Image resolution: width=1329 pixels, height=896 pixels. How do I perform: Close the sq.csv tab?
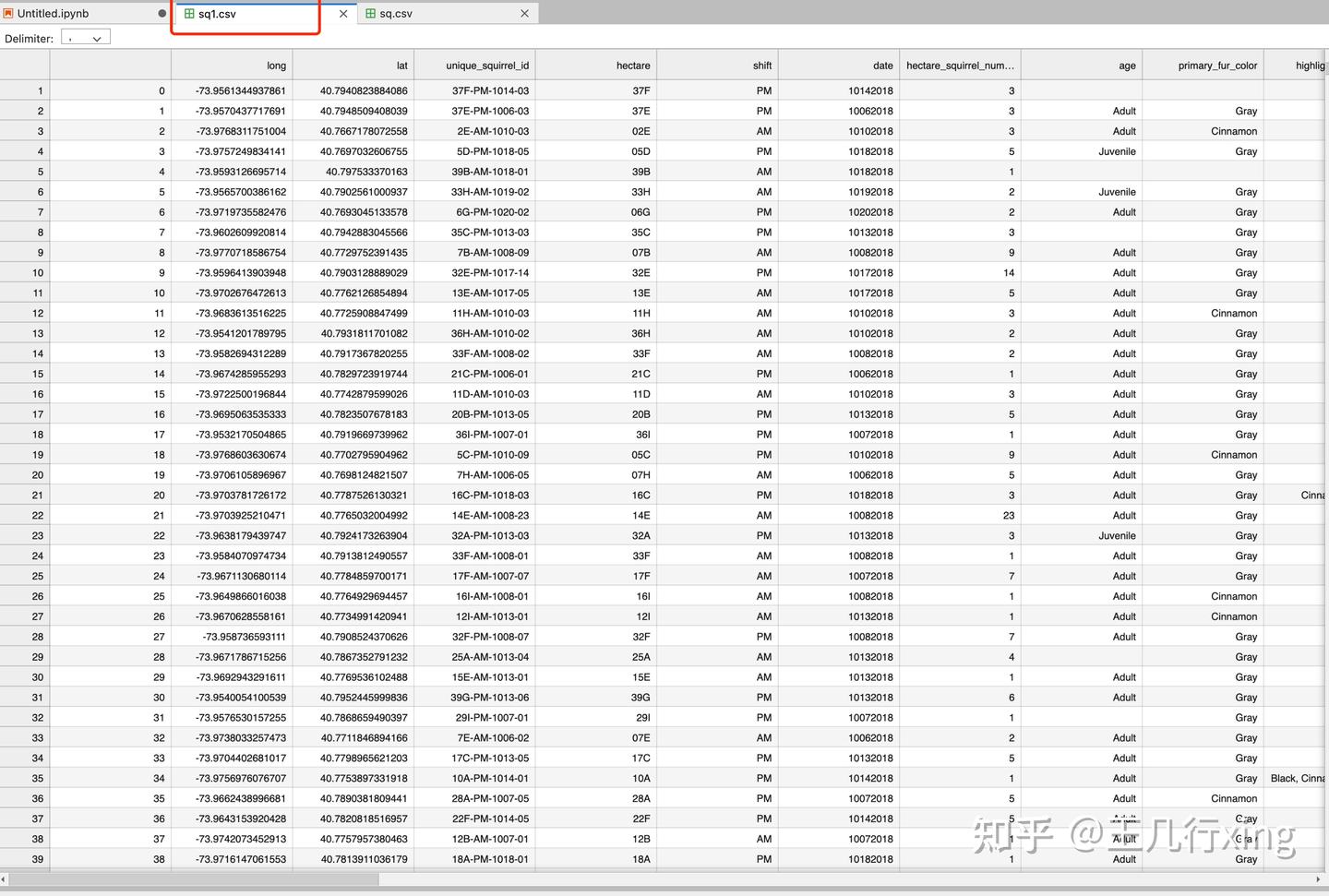(x=524, y=13)
